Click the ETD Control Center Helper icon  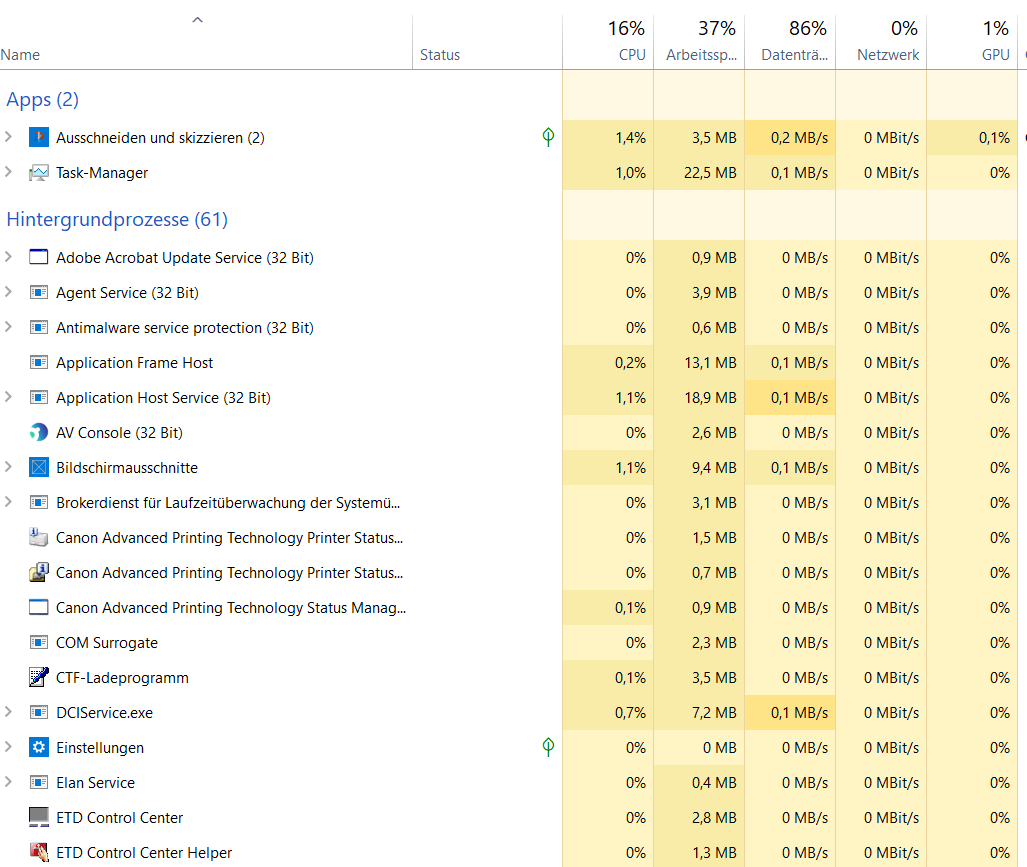coord(39,853)
